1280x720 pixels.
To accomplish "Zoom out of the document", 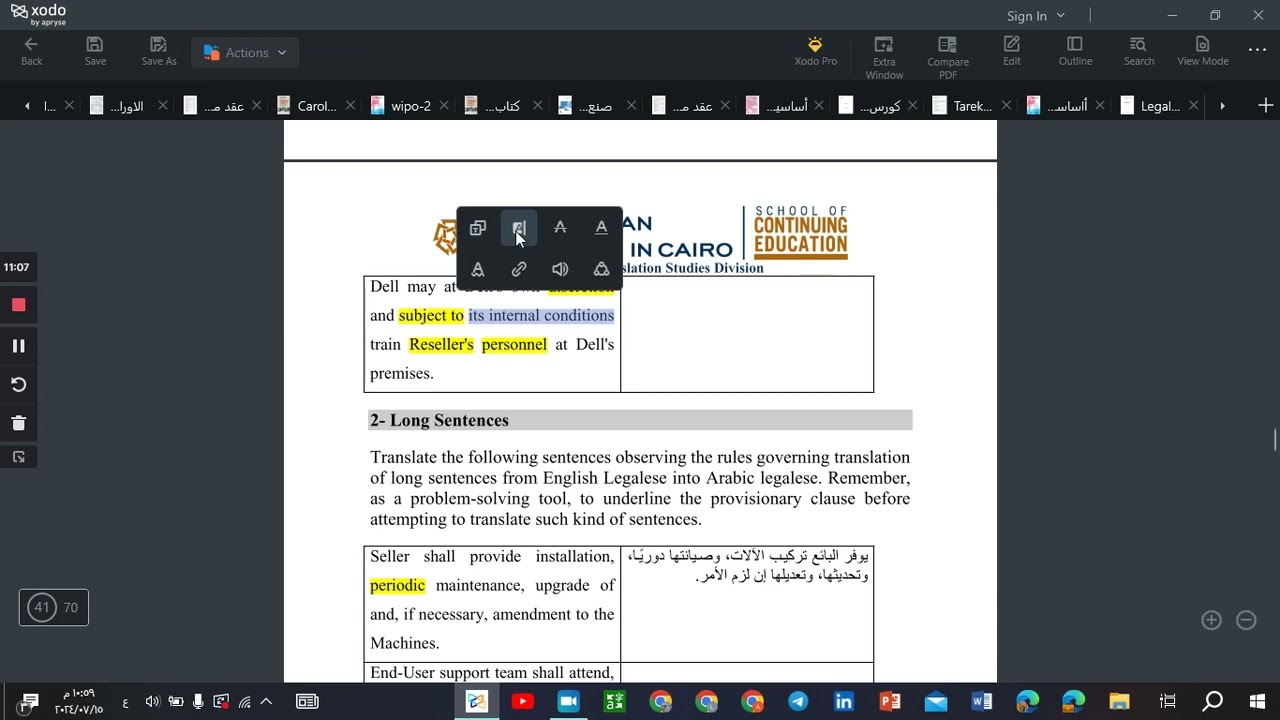I will [x=1246, y=620].
